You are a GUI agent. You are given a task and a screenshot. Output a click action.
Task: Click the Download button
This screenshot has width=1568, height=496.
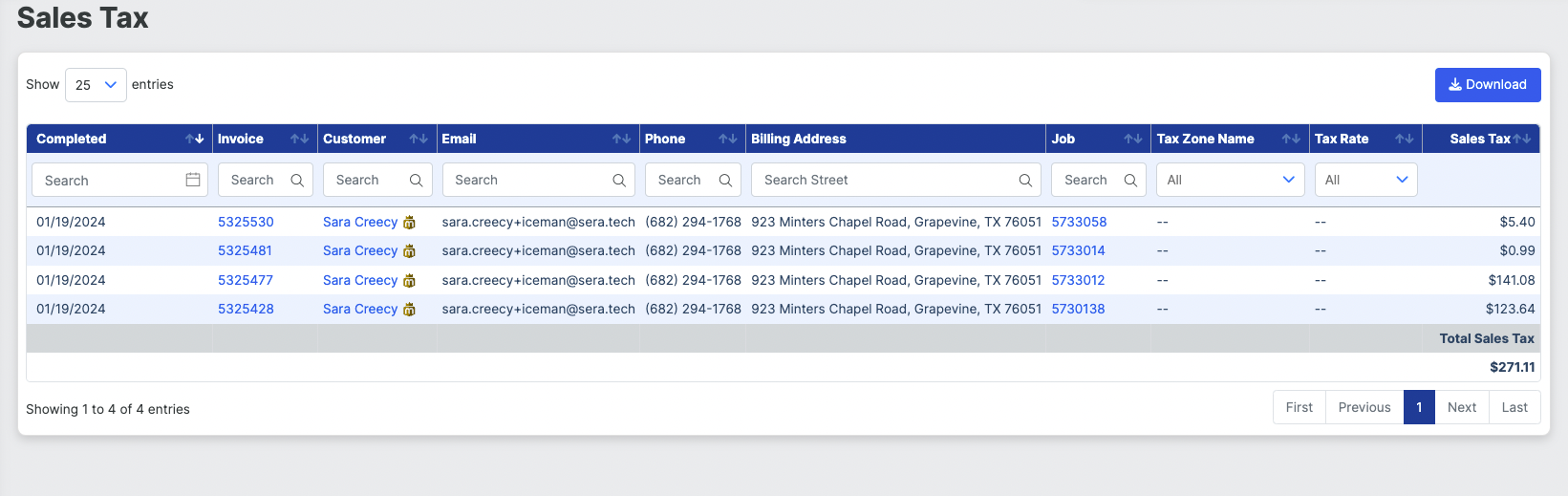(1488, 85)
